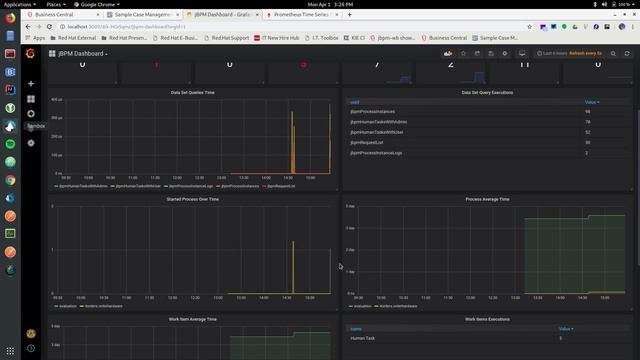Viewport: 640px width, 360px height.
Task: Sort Data Set Query Executions by Value column
Action: 592,102
